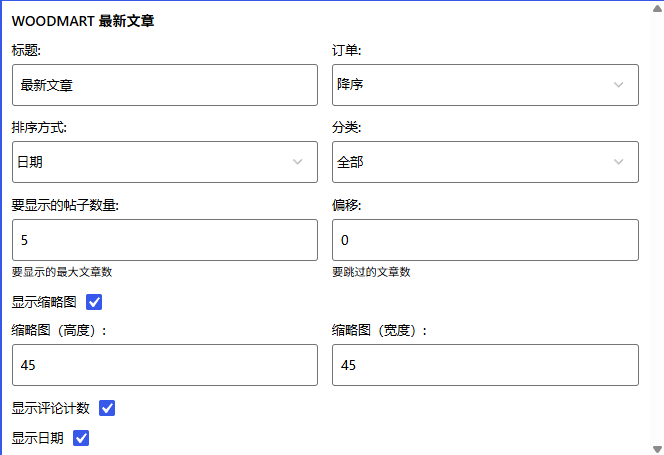Click the scrollbar down arrow
The height and width of the screenshot is (455, 664).
pyautogui.click(x=657, y=449)
